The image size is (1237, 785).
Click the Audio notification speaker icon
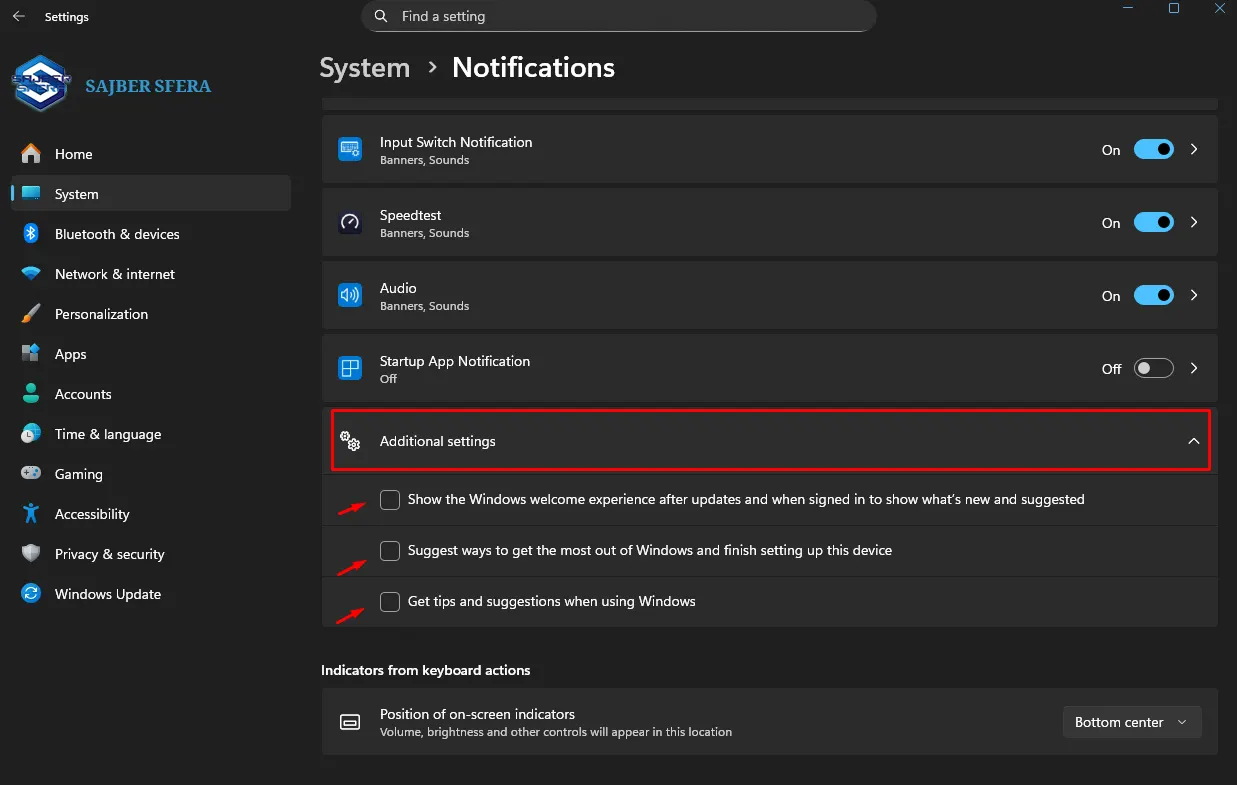pos(350,295)
